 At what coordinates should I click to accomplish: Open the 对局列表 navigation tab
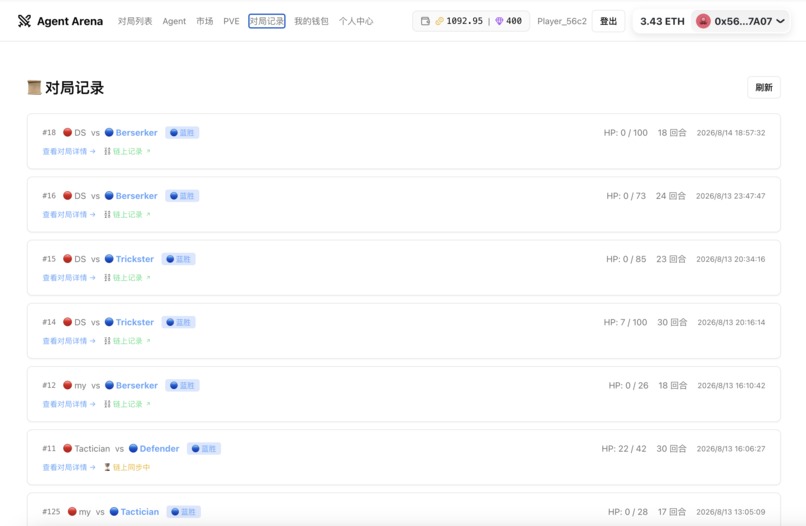click(x=135, y=21)
